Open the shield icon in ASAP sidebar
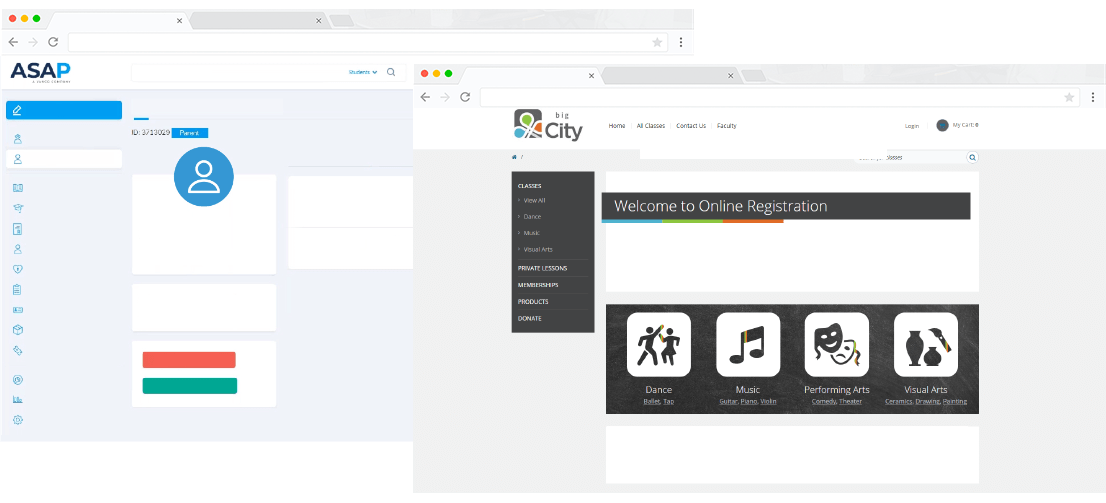 18,269
